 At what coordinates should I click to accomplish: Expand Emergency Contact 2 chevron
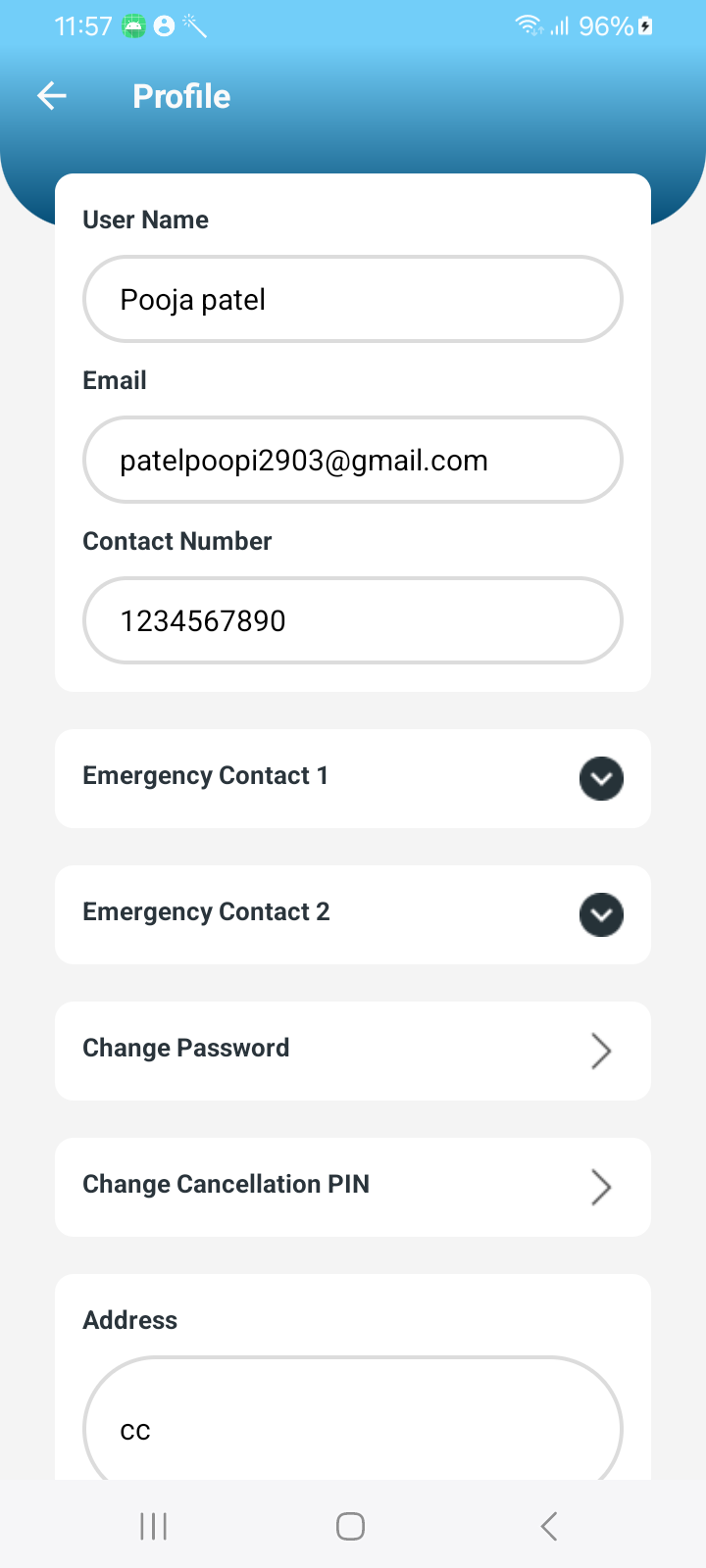point(601,915)
